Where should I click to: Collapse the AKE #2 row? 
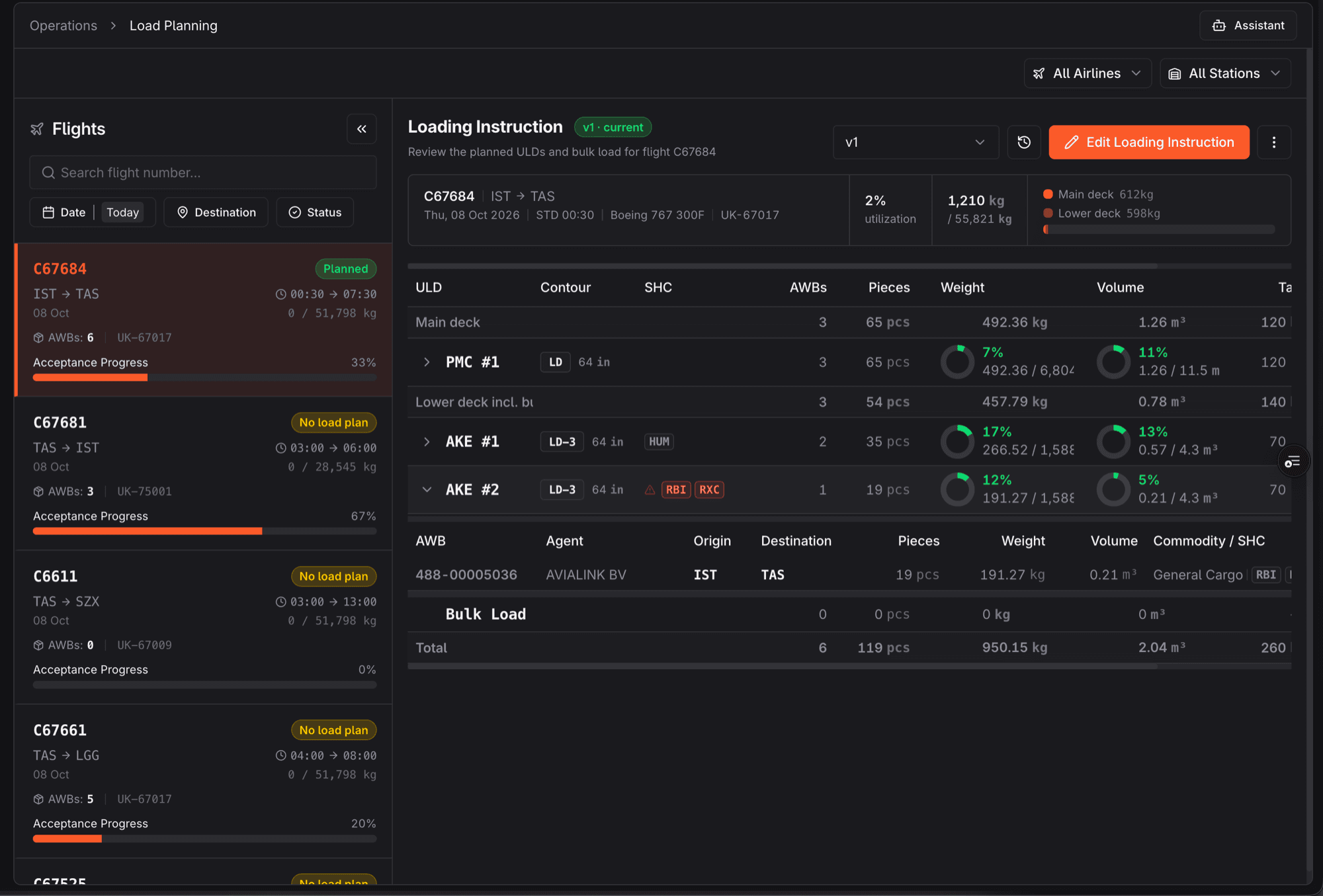[x=427, y=490]
